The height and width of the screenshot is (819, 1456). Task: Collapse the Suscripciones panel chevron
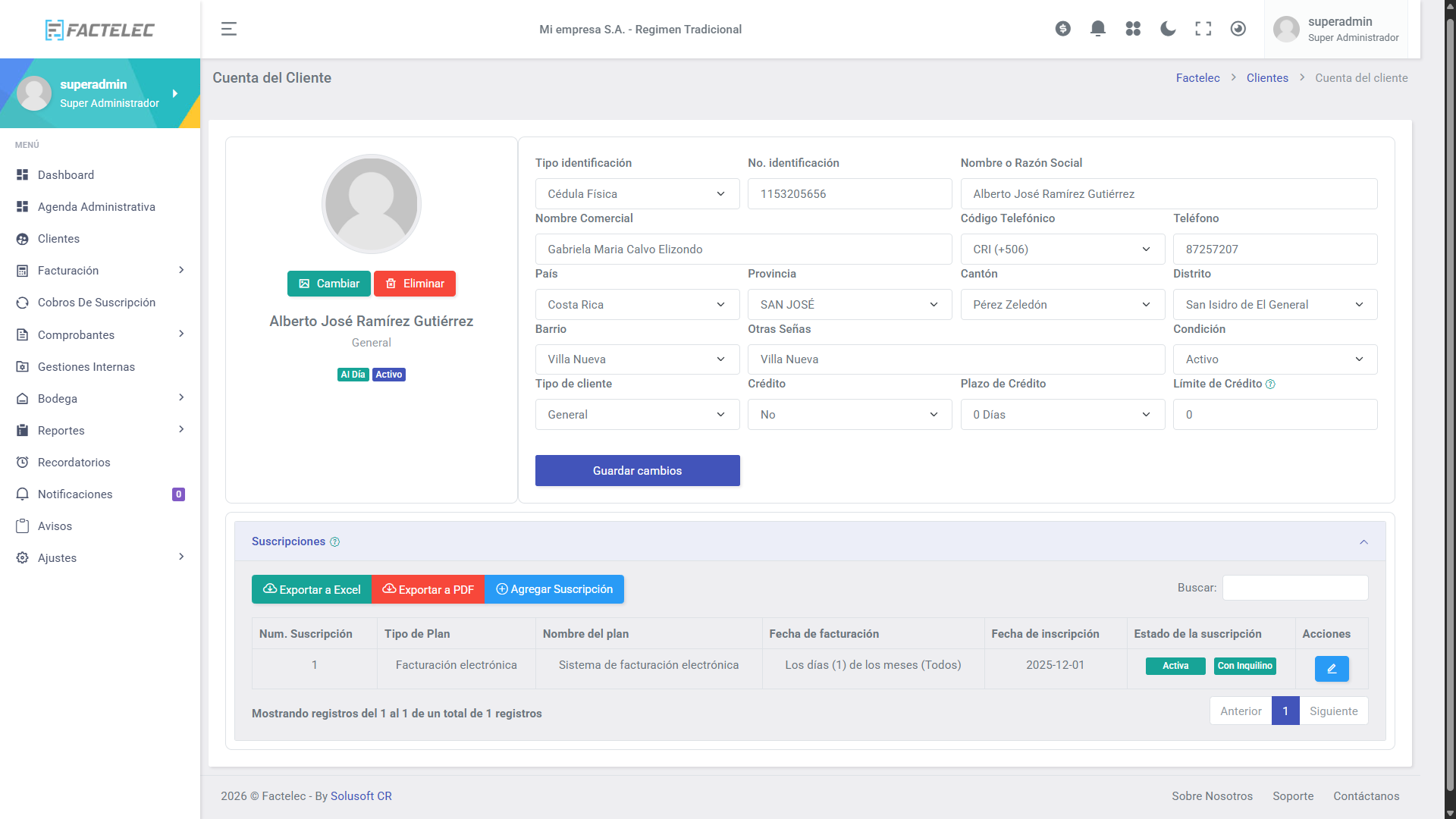click(1363, 541)
